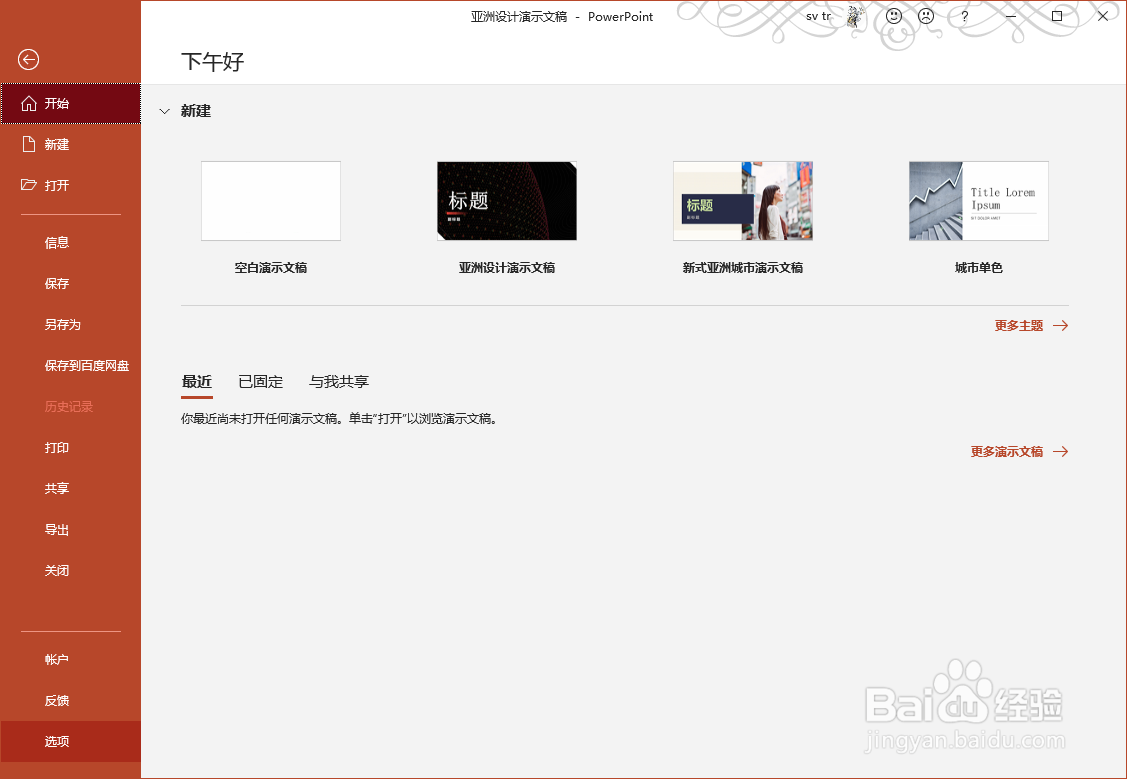The height and width of the screenshot is (779, 1127).
Task: Click the new document icon beside 新建
Action: [29, 144]
